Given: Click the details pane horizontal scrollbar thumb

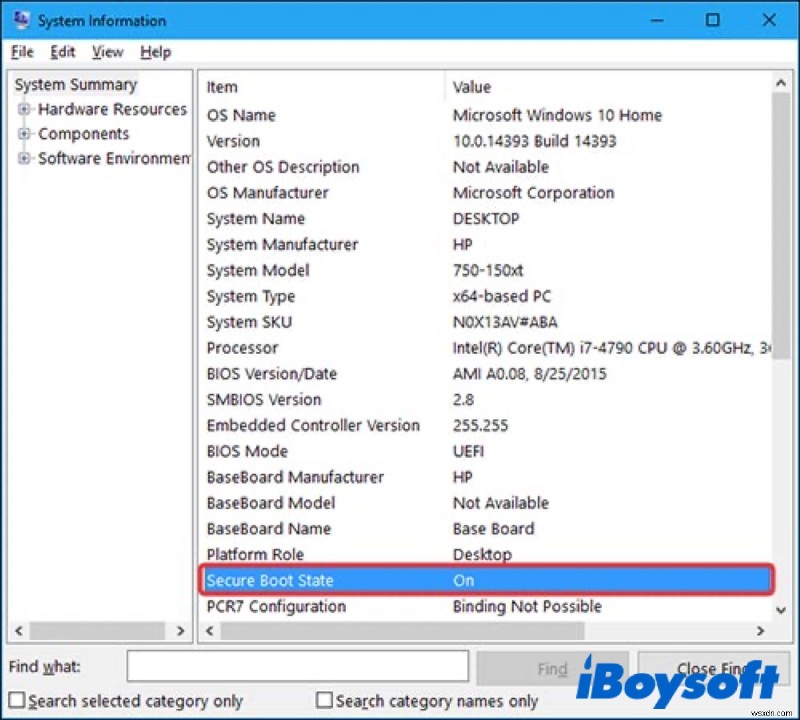Looking at the screenshot, I should pos(402,631).
